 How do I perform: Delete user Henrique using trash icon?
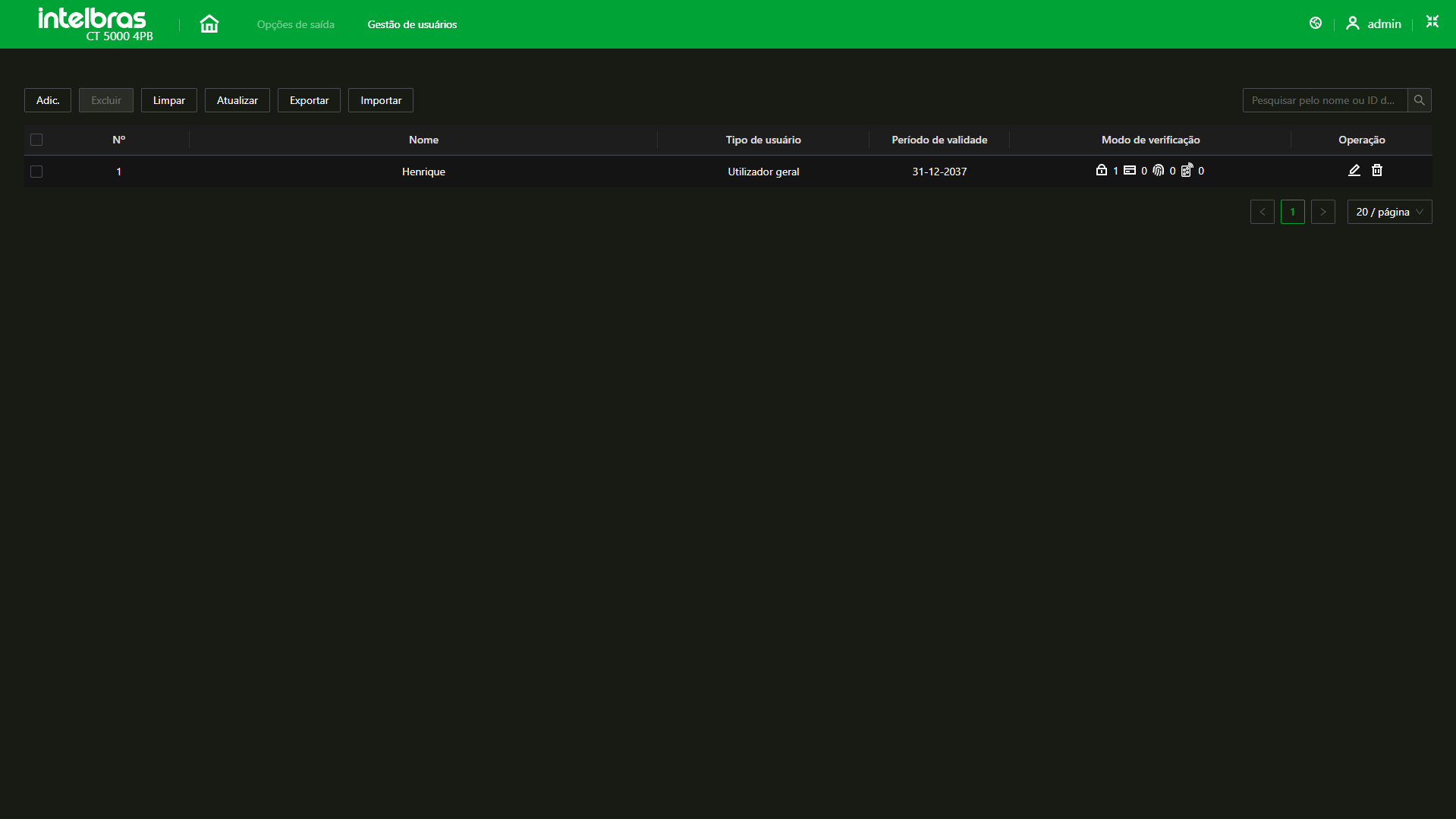tap(1376, 171)
